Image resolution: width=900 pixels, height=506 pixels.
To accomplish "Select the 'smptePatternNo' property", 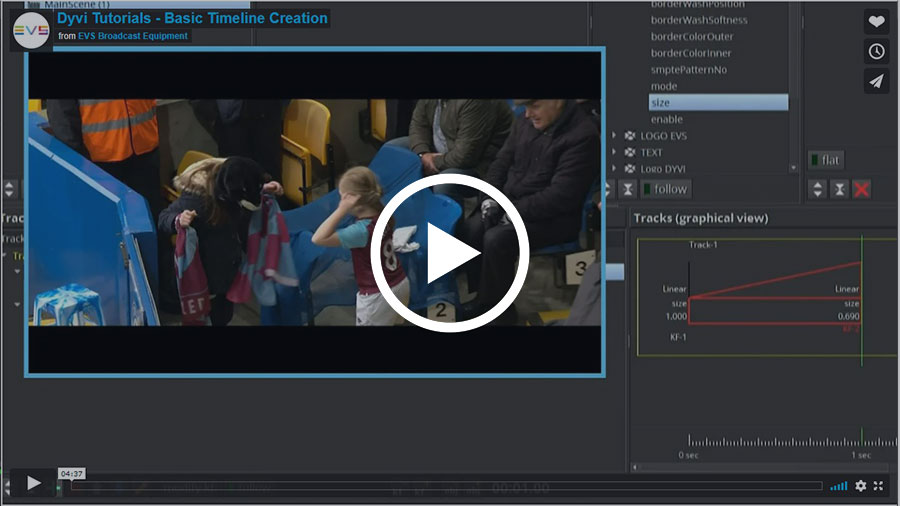I will [x=688, y=69].
